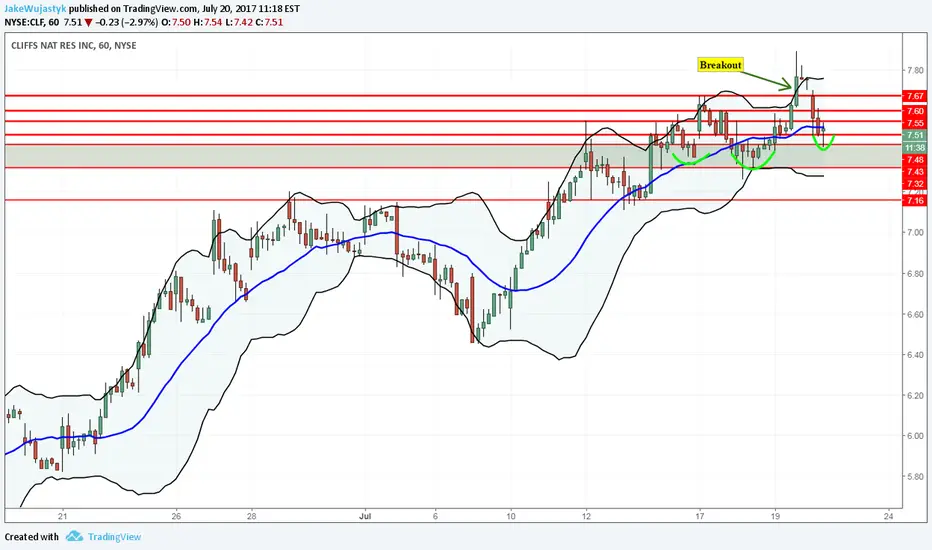
Task: Click the close value C:7.51
Action: pos(269,23)
